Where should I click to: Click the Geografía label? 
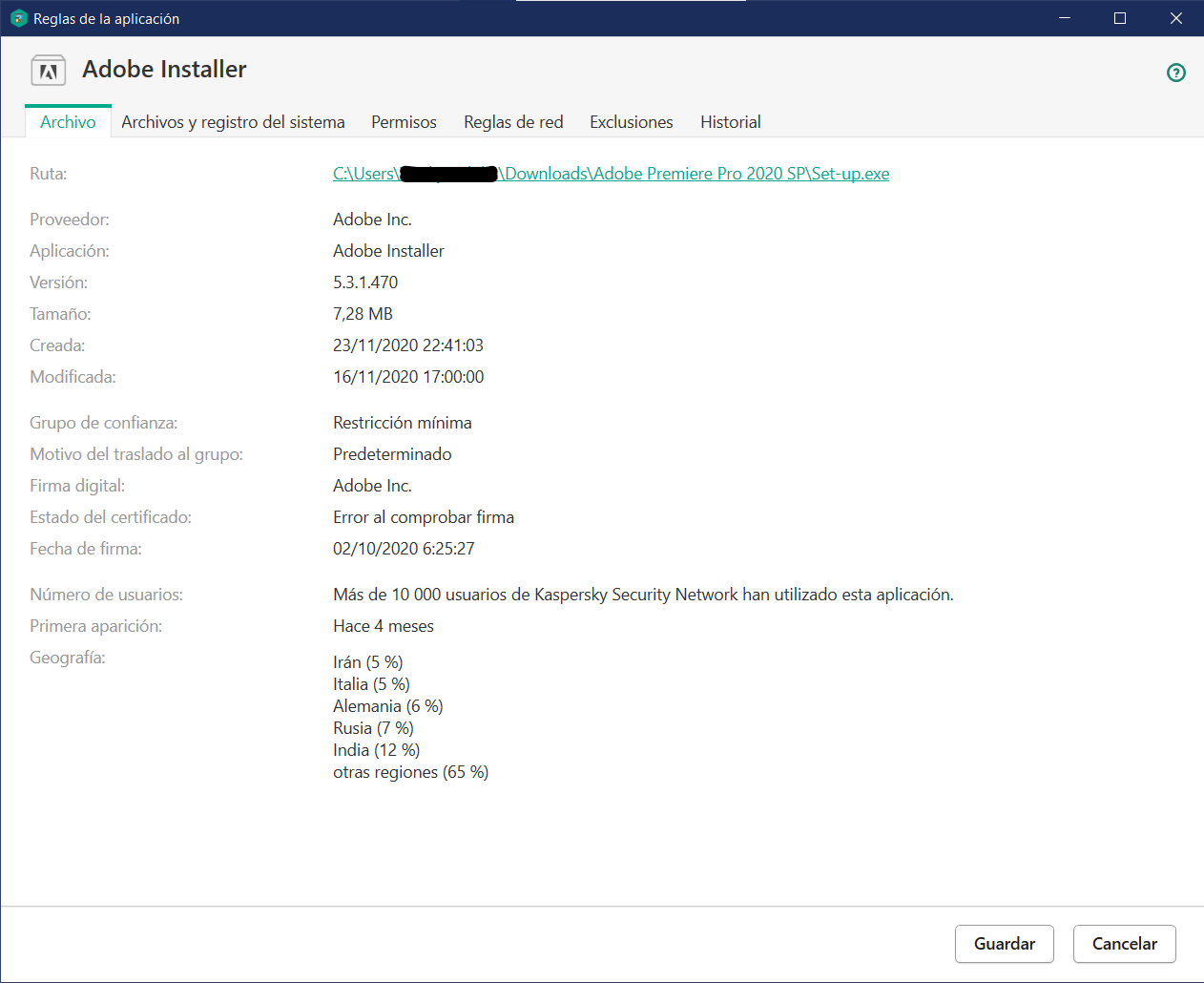[x=68, y=658]
